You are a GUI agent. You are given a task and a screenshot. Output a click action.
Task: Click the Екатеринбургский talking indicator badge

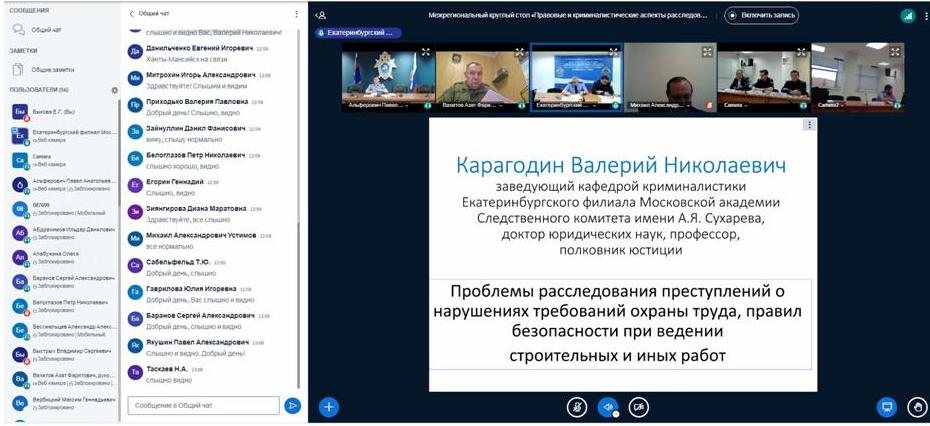click(x=360, y=32)
